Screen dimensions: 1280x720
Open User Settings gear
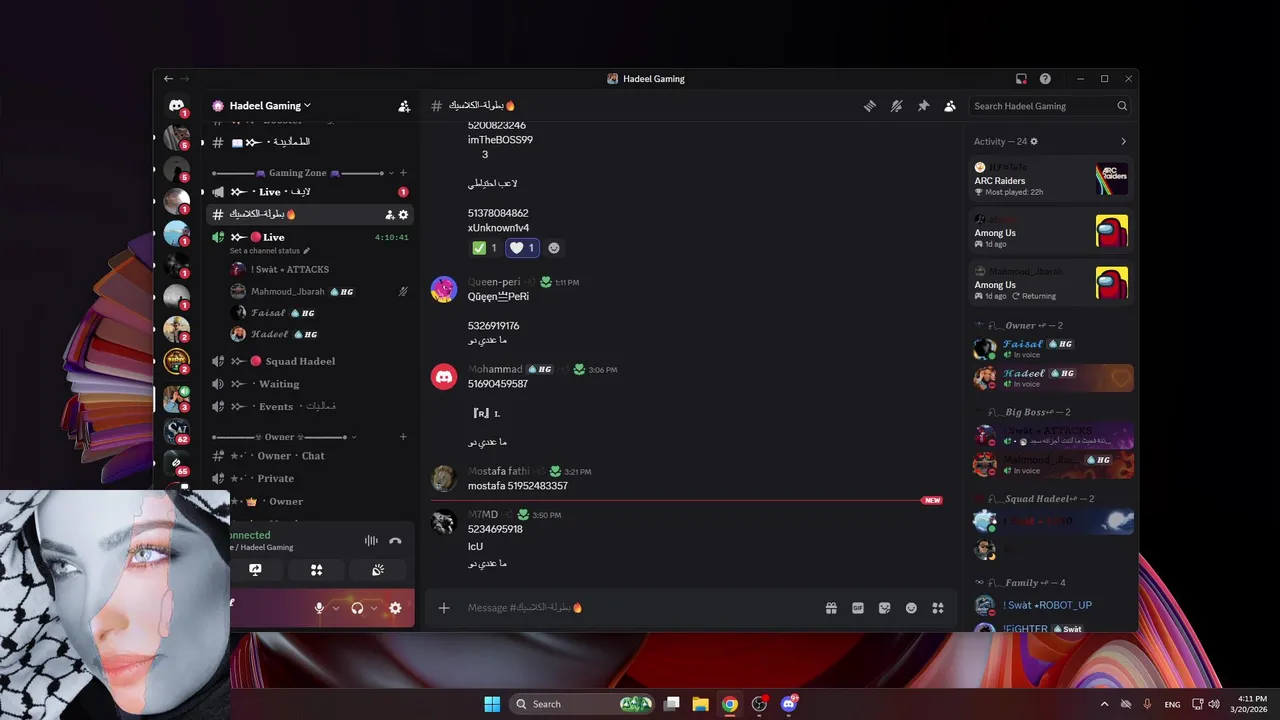395,608
